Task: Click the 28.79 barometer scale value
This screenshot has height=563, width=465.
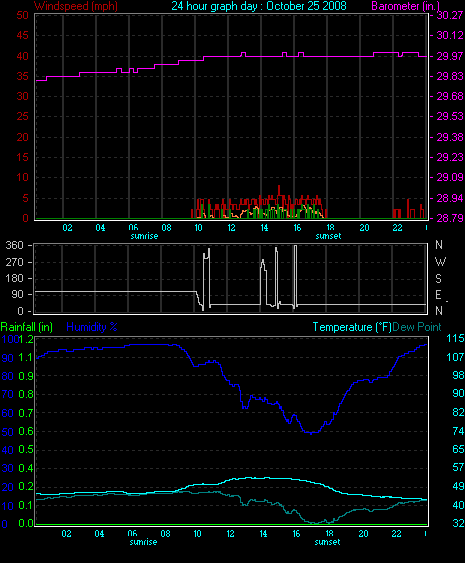Action: pyautogui.click(x=450, y=218)
